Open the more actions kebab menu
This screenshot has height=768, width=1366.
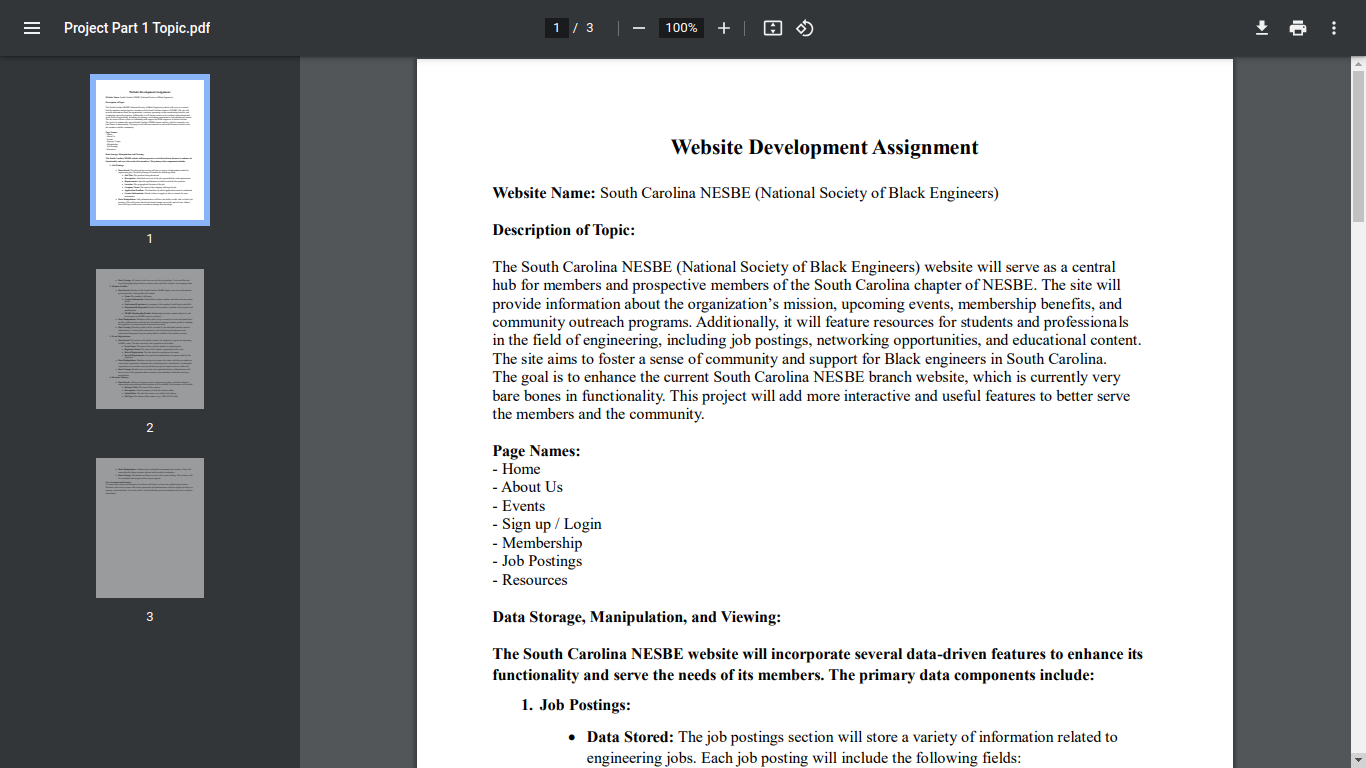tap(1334, 28)
